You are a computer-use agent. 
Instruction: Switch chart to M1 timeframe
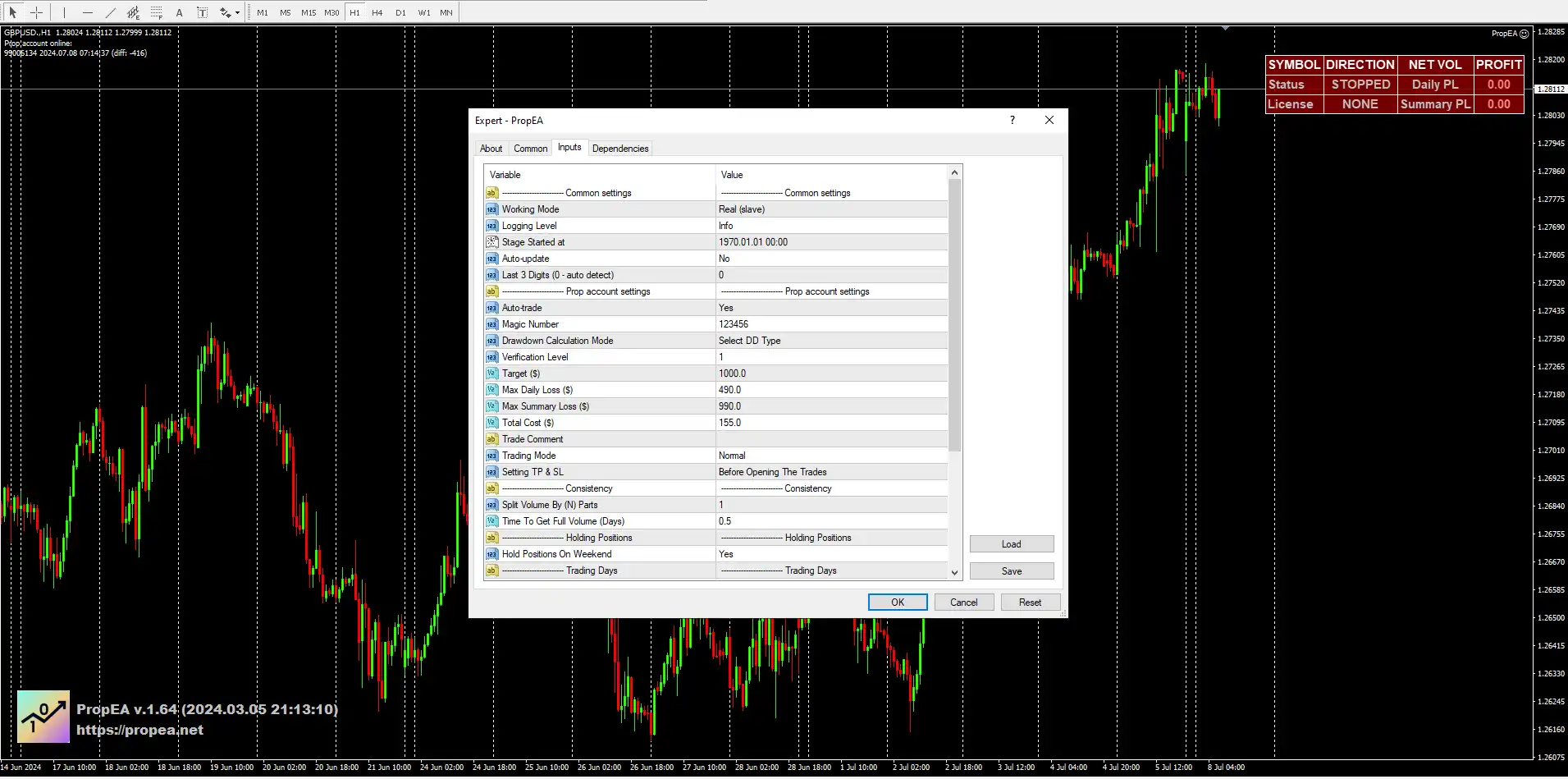[263, 12]
